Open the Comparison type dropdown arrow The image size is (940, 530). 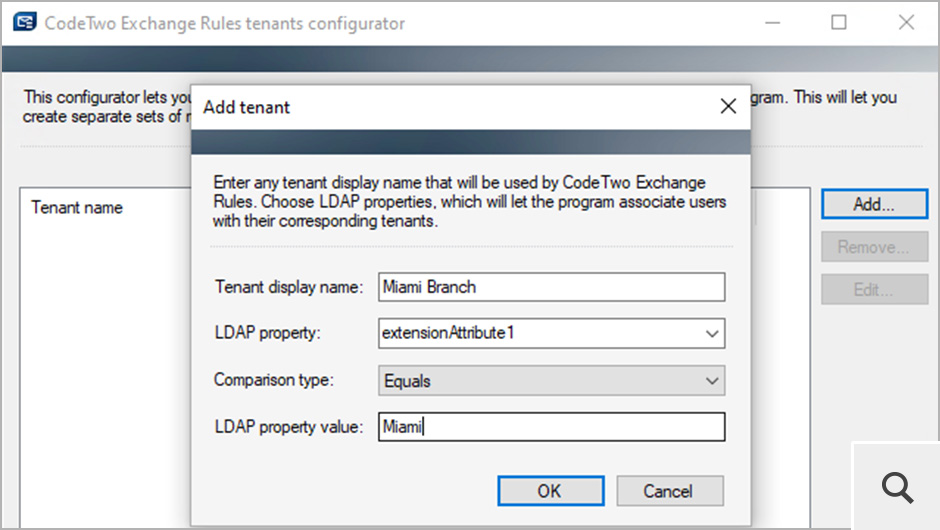[x=711, y=381]
